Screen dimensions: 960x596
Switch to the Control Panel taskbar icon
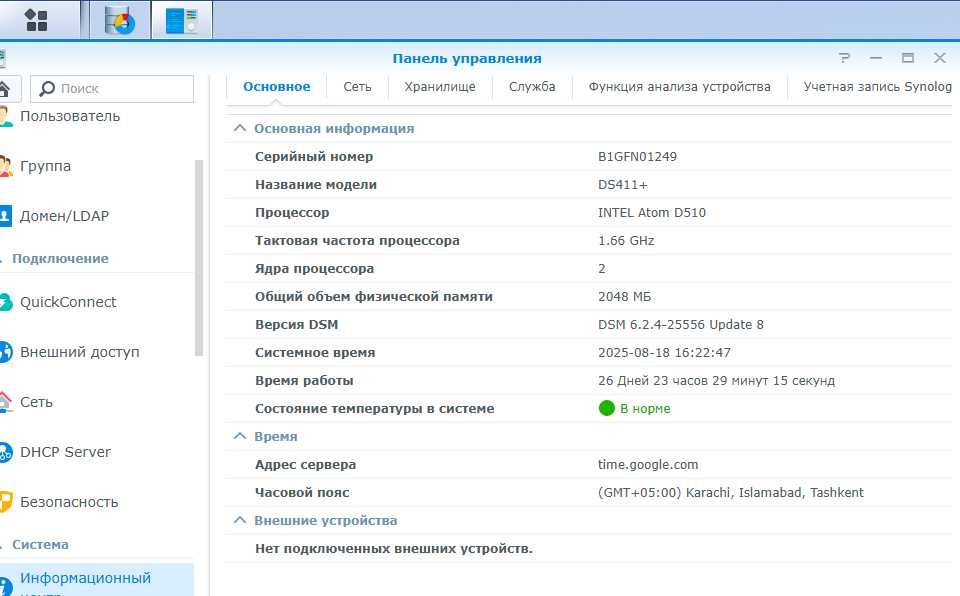[x=182, y=20]
